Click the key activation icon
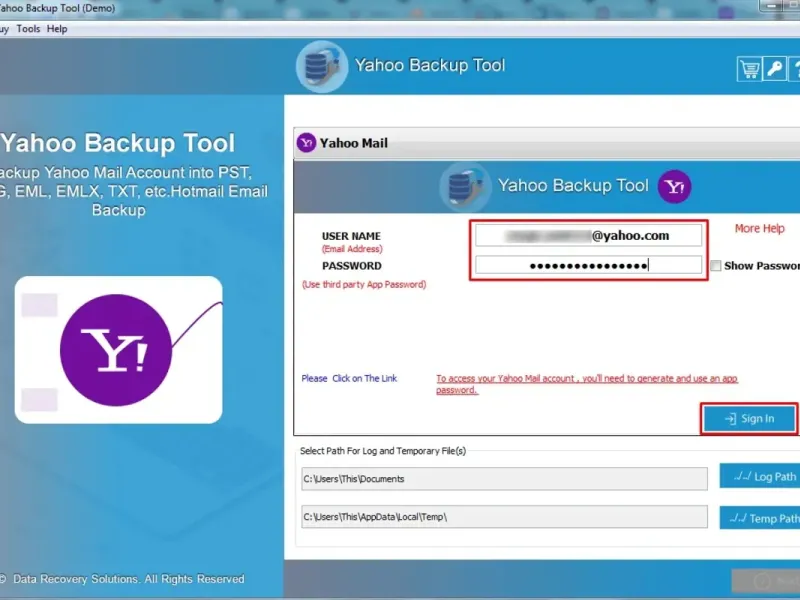This screenshot has height=600, width=800. coord(774,68)
